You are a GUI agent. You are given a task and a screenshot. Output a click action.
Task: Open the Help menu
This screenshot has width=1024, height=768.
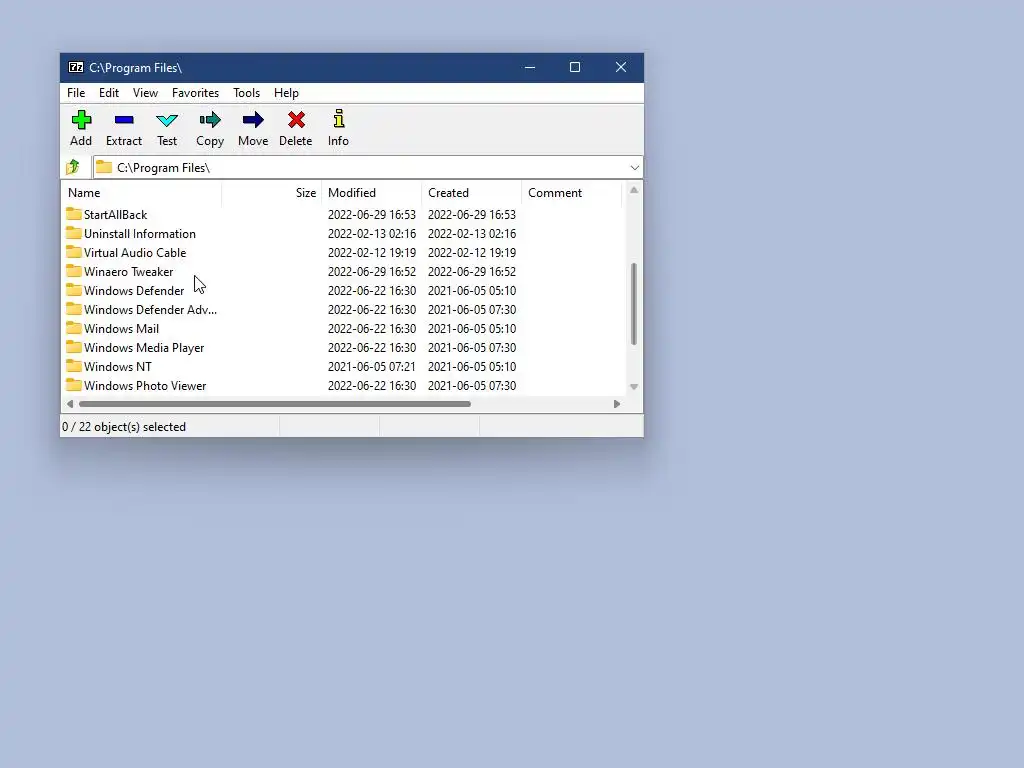[286, 93]
